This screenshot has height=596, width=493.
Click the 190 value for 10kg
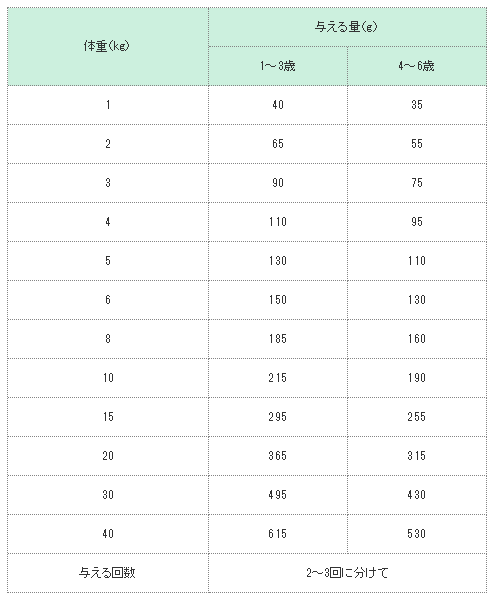[x=417, y=378]
